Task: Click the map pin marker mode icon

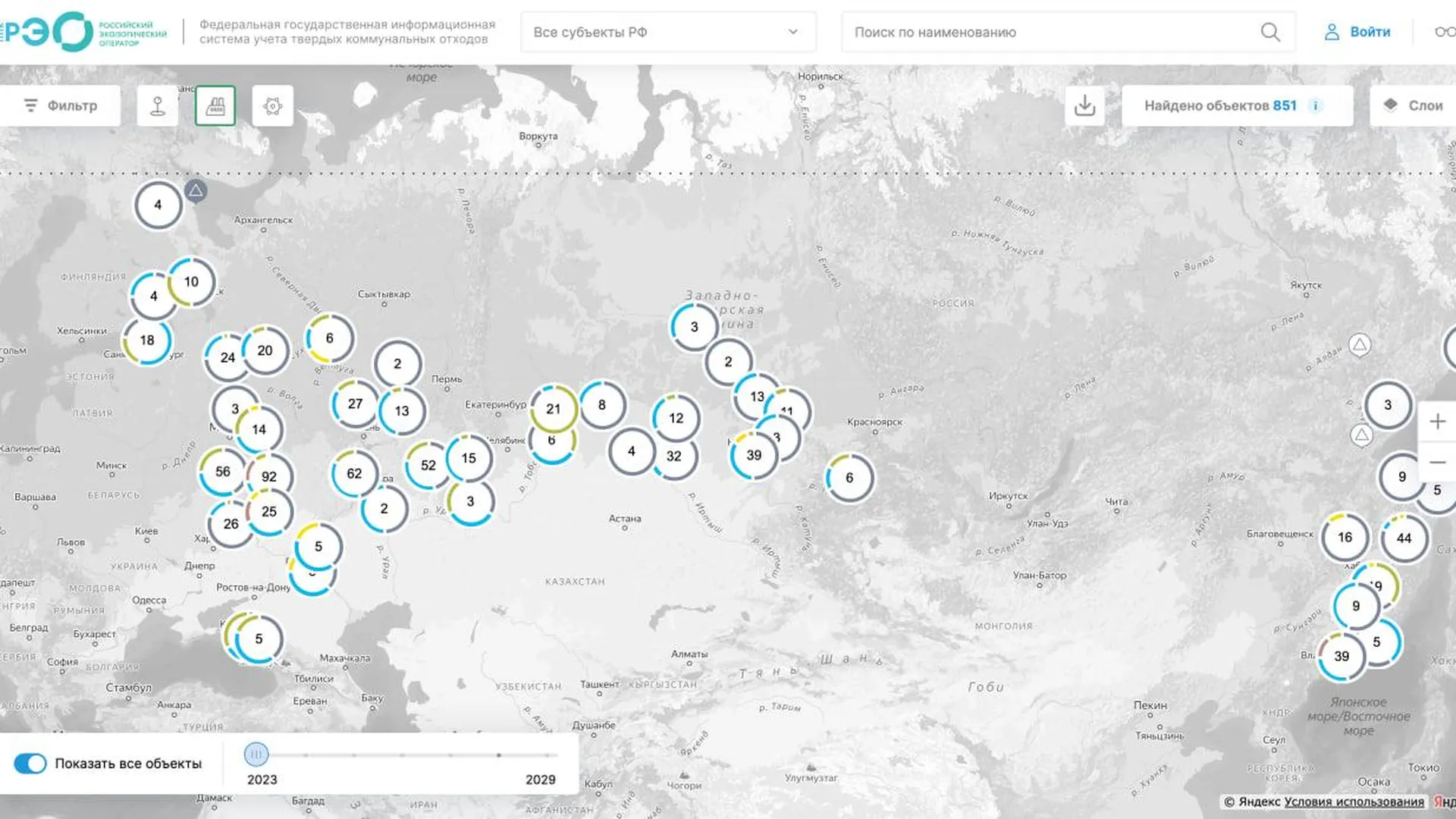Action: click(158, 105)
